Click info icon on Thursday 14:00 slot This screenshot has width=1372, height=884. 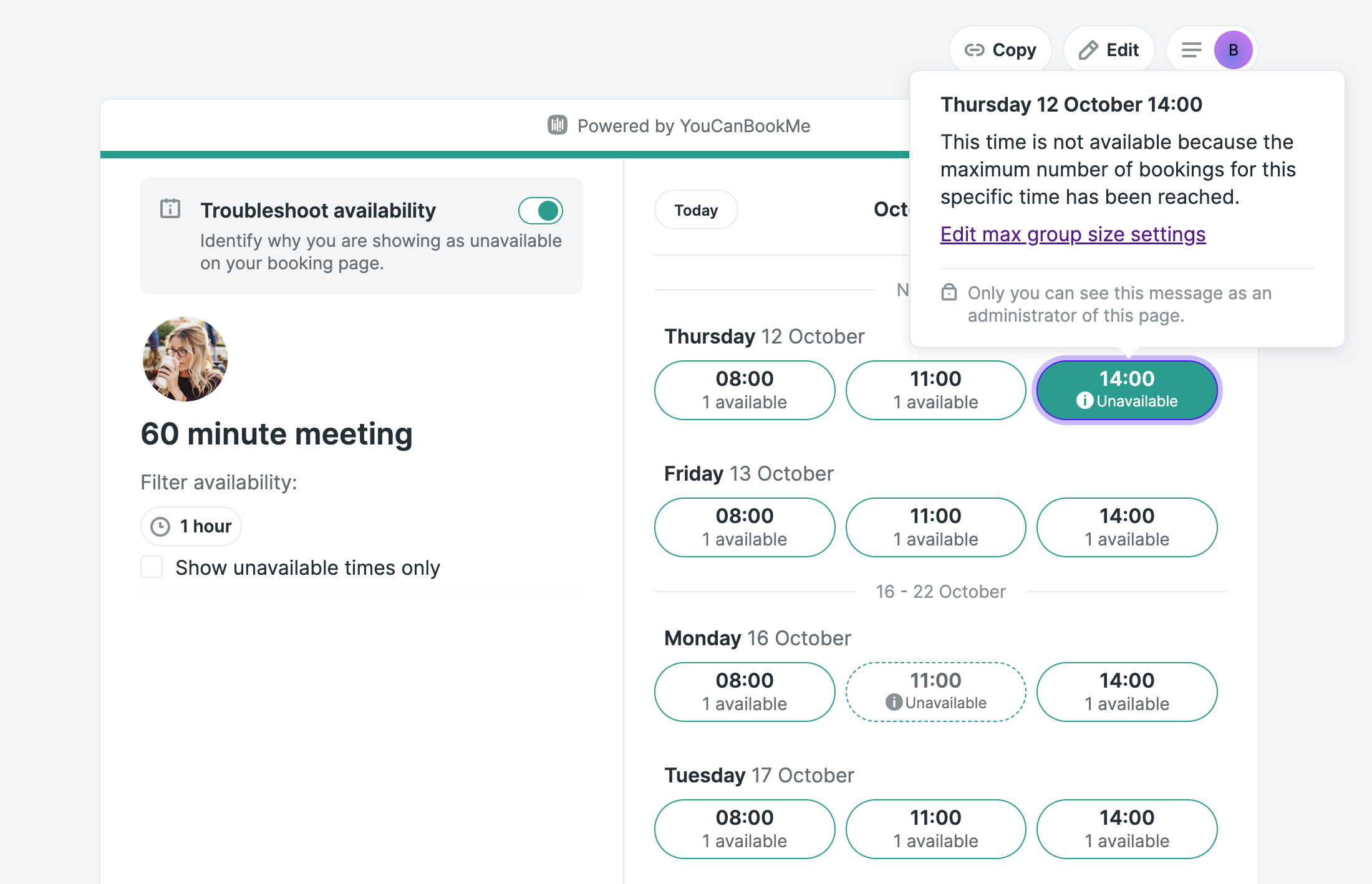(1085, 400)
